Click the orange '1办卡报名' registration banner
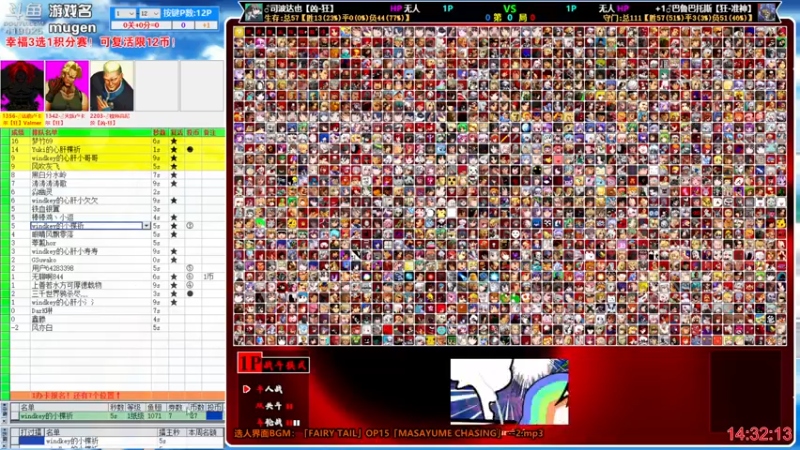800x450 pixels. click(x=117, y=395)
